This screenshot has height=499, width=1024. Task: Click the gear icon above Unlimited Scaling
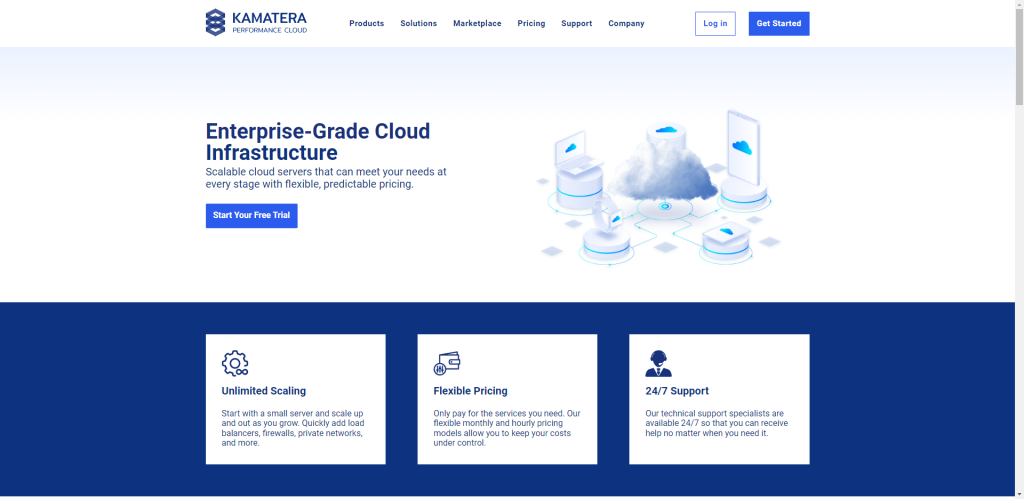click(x=235, y=363)
